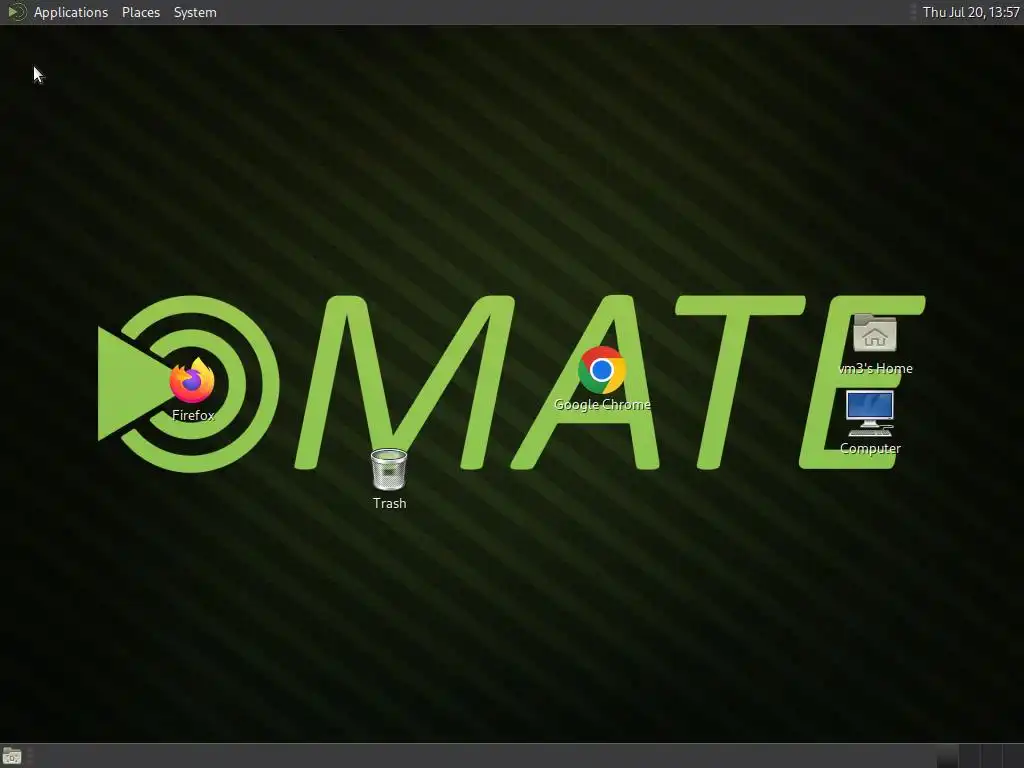
Task: Open the Firefox desktop shortcut
Action: pyautogui.click(x=192, y=381)
